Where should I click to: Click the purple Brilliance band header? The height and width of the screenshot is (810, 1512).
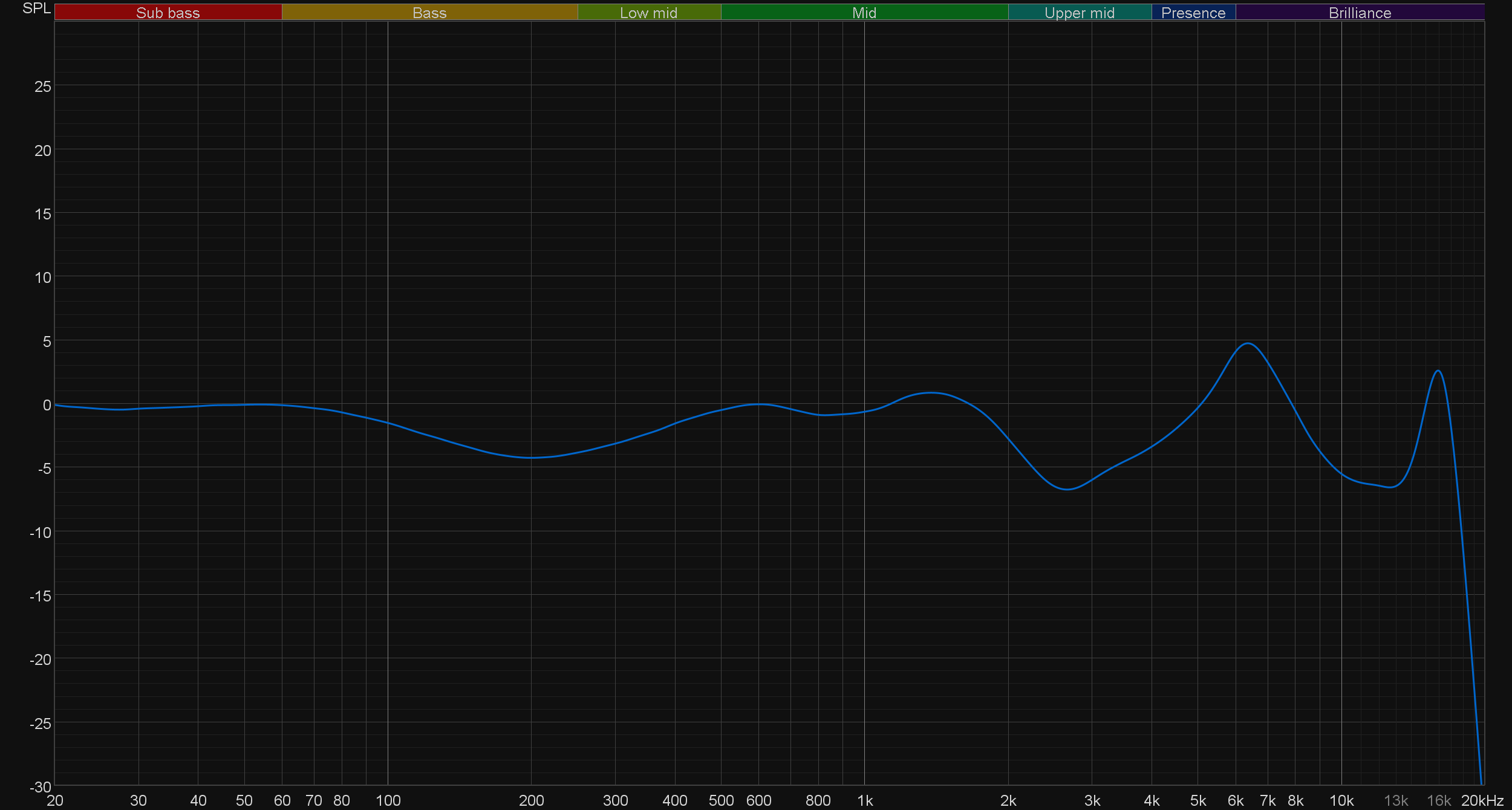point(1360,13)
